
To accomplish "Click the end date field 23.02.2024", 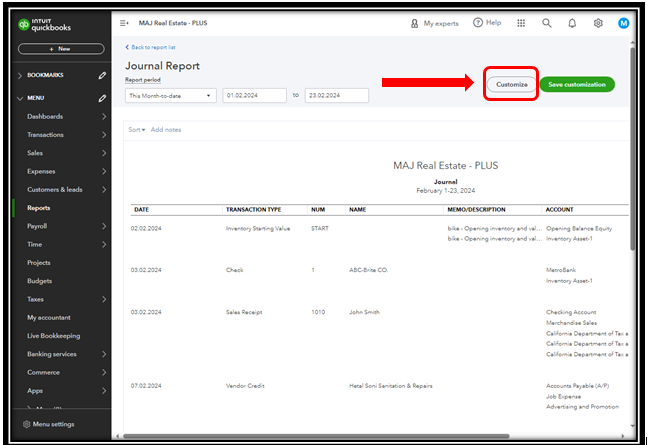I will (x=337, y=96).
